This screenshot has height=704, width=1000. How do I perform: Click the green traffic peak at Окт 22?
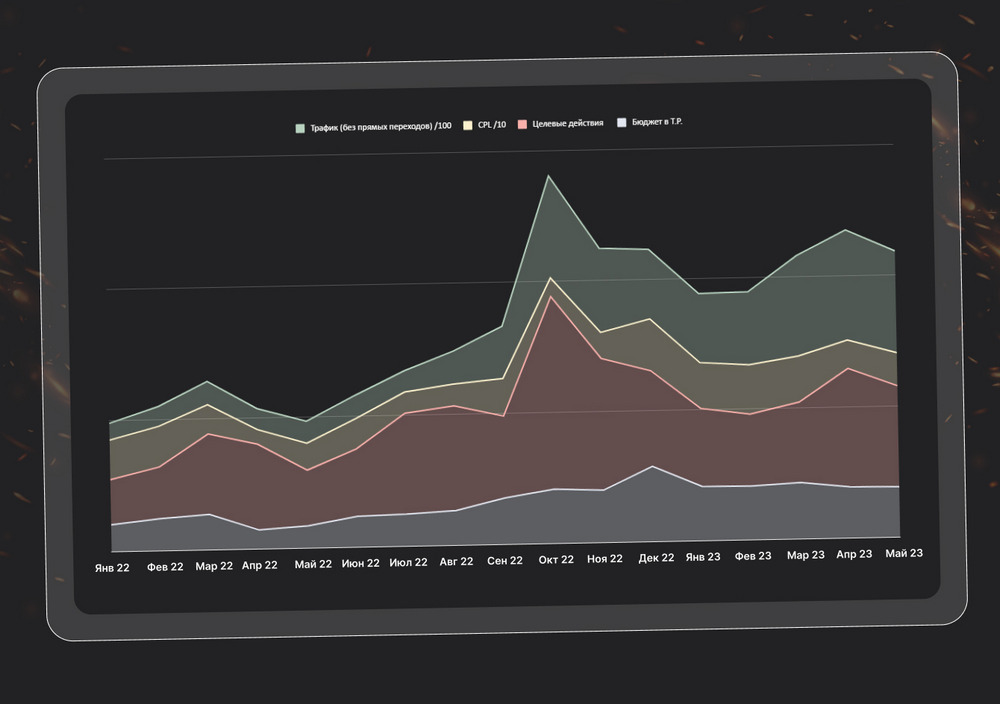coord(548,176)
